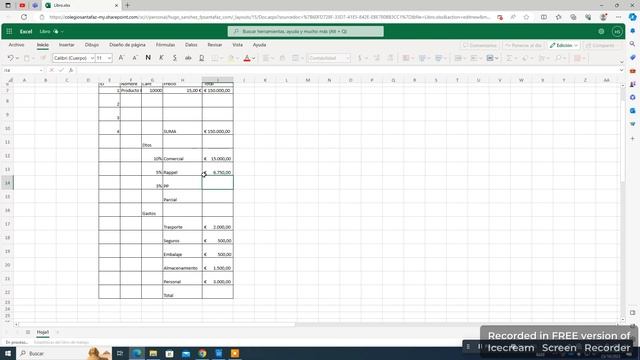
Task: Toggle italic formatting (K)
Action: [x=161, y=58]
